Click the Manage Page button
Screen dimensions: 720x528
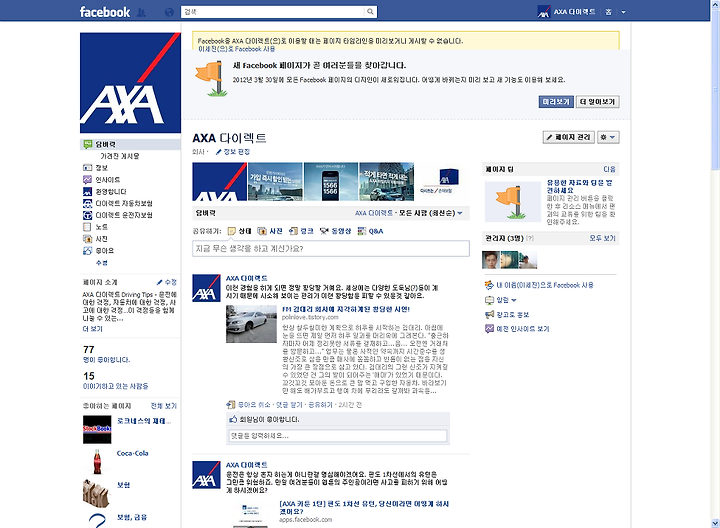click(568, 137)
